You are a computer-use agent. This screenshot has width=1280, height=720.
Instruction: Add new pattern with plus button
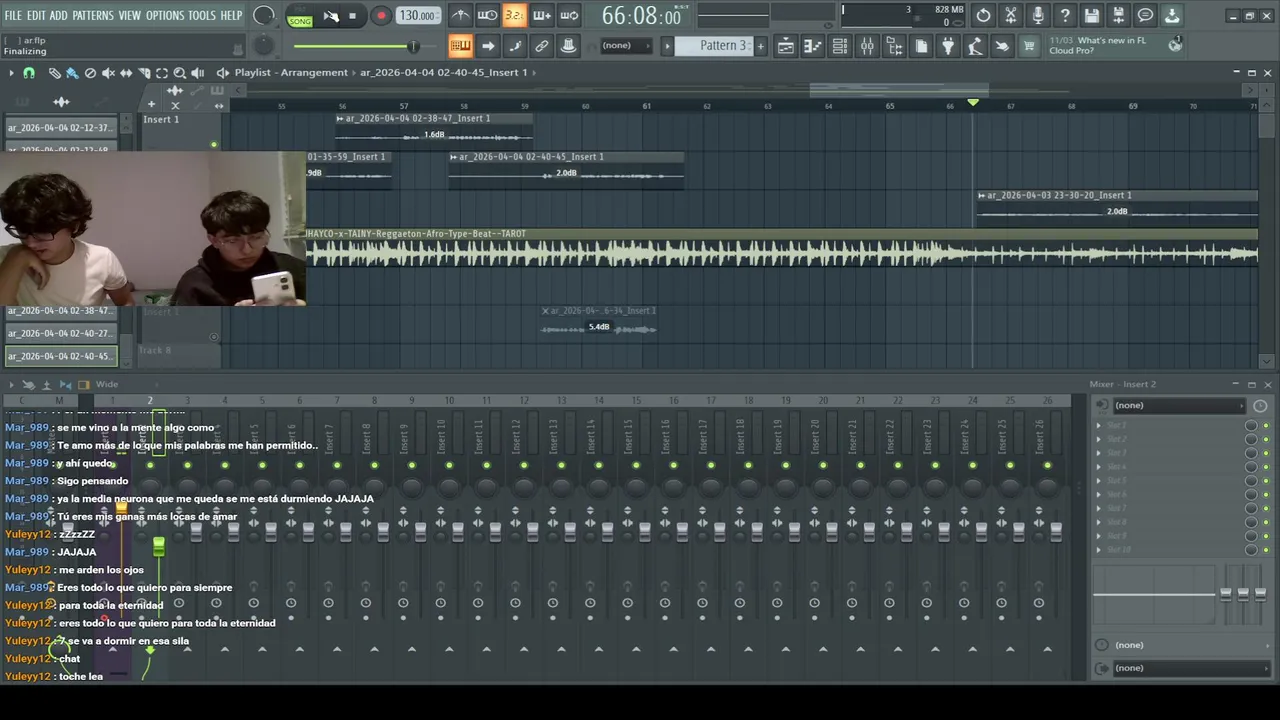(x=760, y=46)
